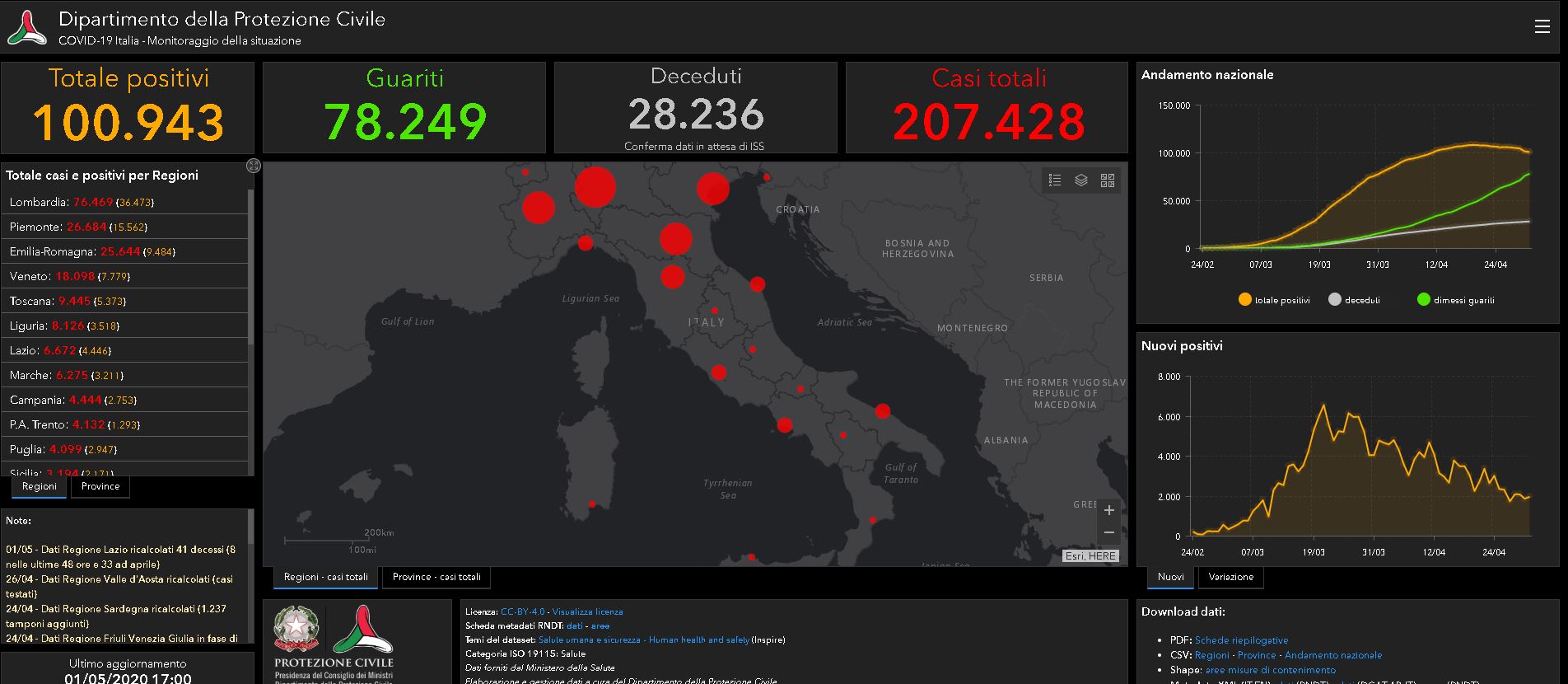Zoom in on the map

tap(1108, 510)
